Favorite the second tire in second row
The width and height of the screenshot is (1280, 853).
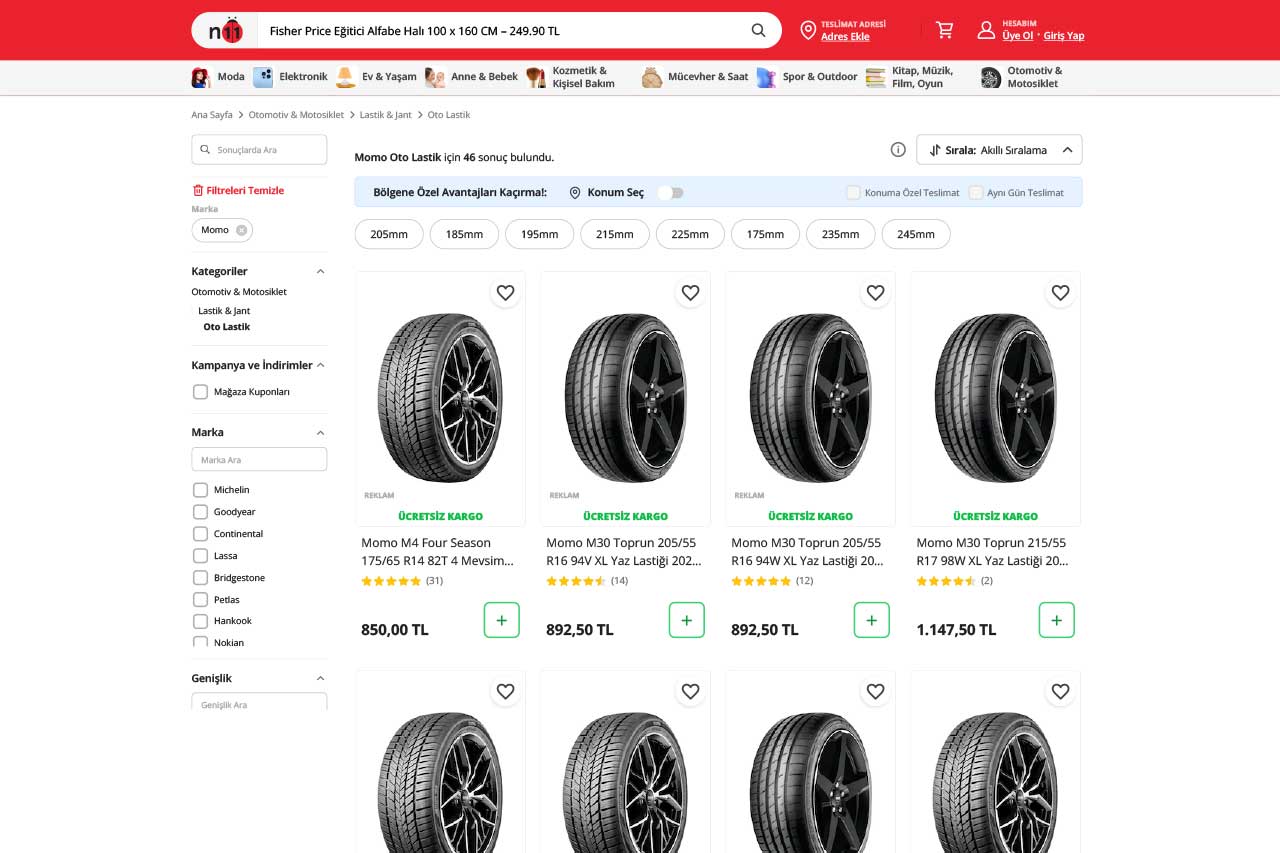[x=690, y=691]
